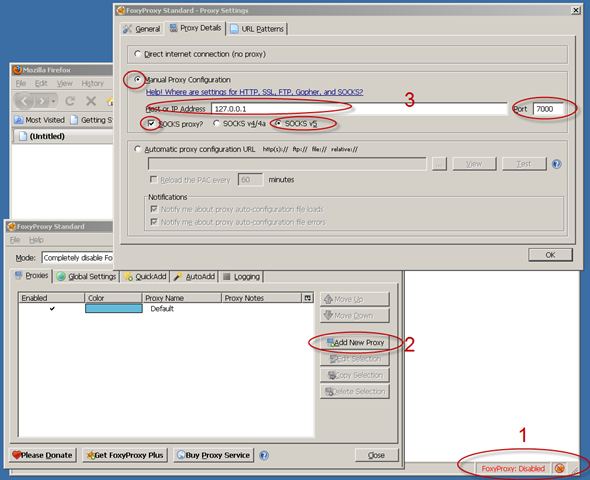Click the Port input field
The image size is (590, 480).
(x=548, y=109)
